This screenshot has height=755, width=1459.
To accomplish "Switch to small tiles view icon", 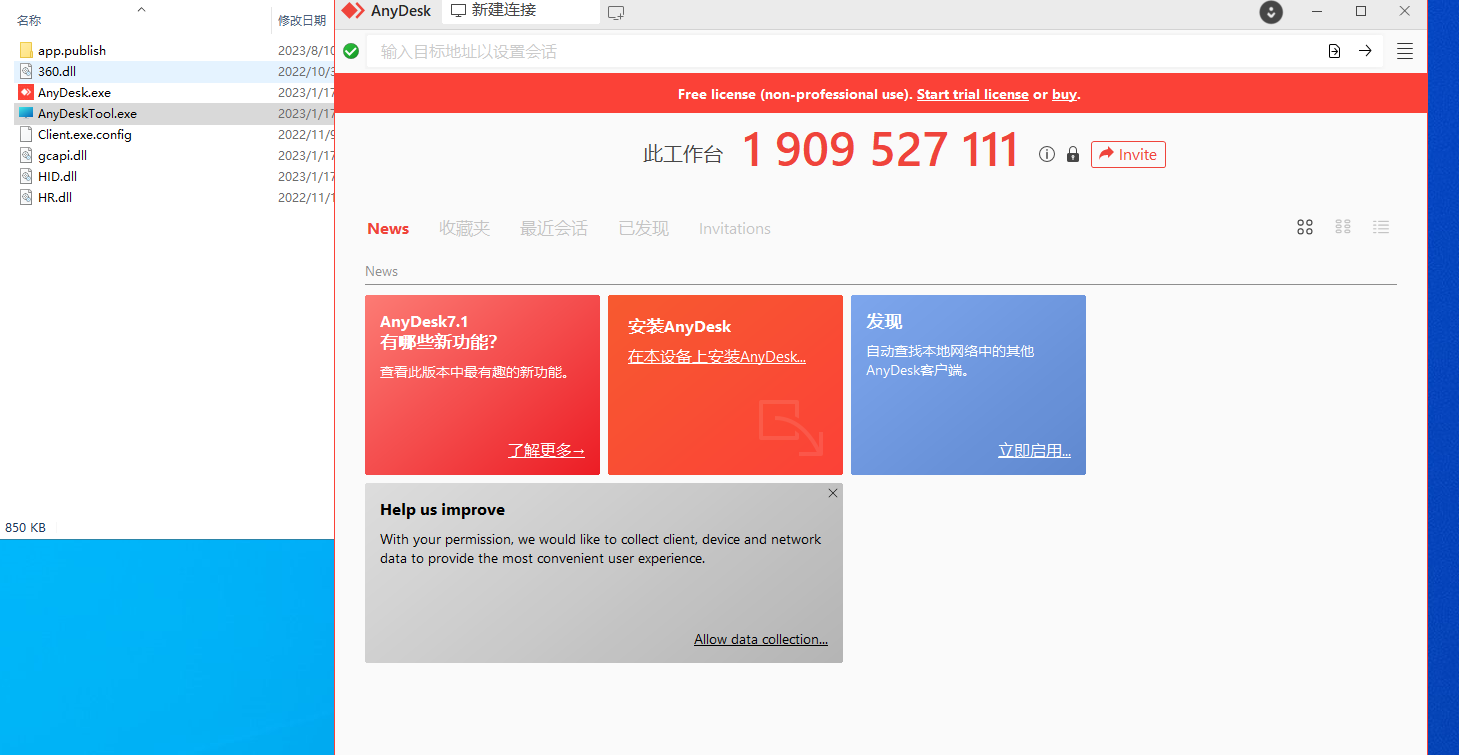I will pos(1343,228).
